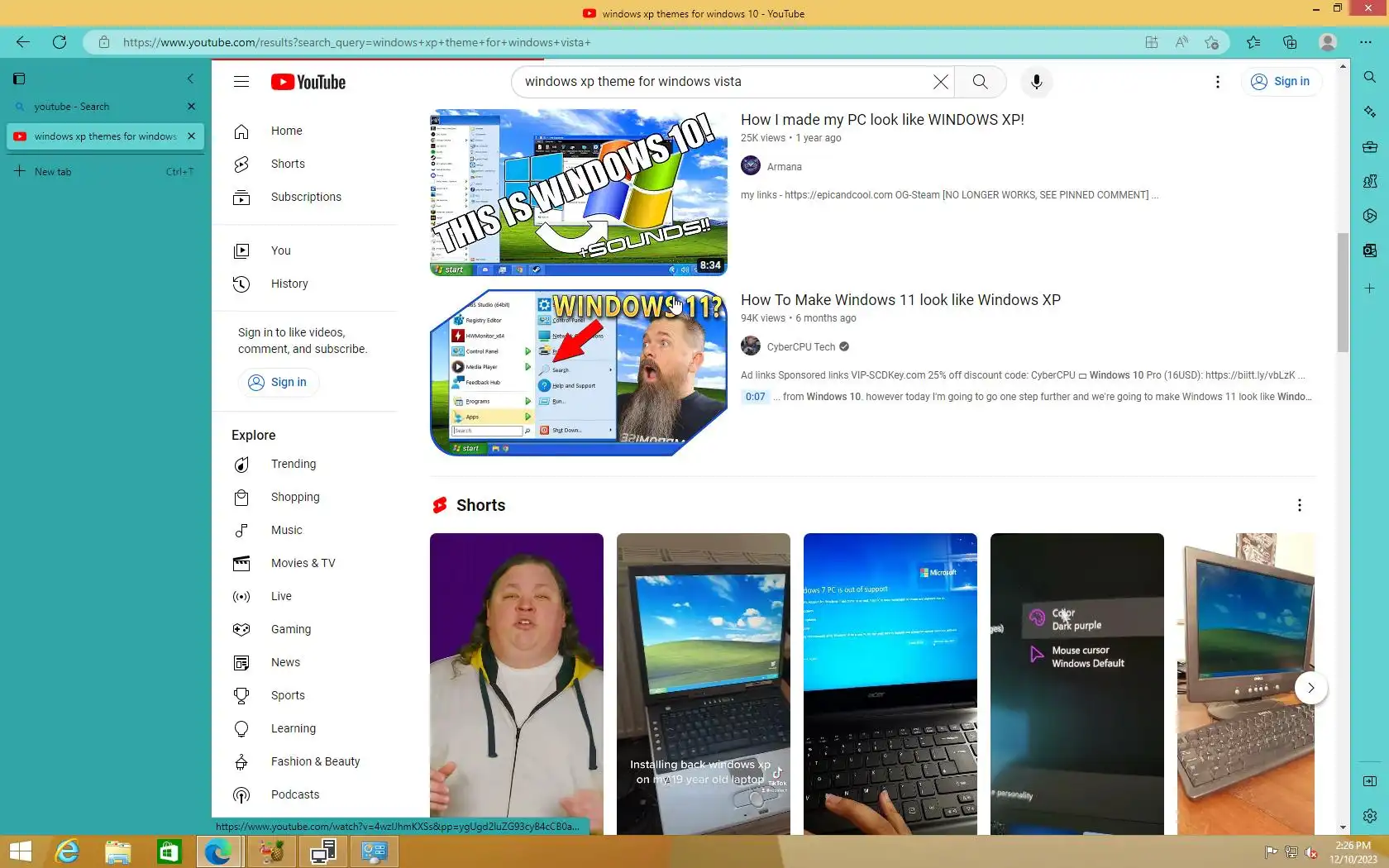Image resolution: width=1389 pixels, height=868 pixels.
Task: Open a New tab in Edge
Action: pyautogui.click(x=105, y=171)
